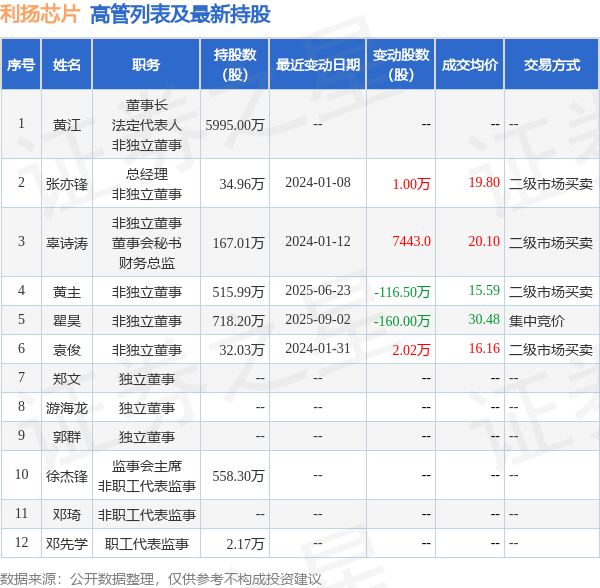
Task: Click holdings value 34.96万
Action: pyautogui.click(x=241, y=184)
